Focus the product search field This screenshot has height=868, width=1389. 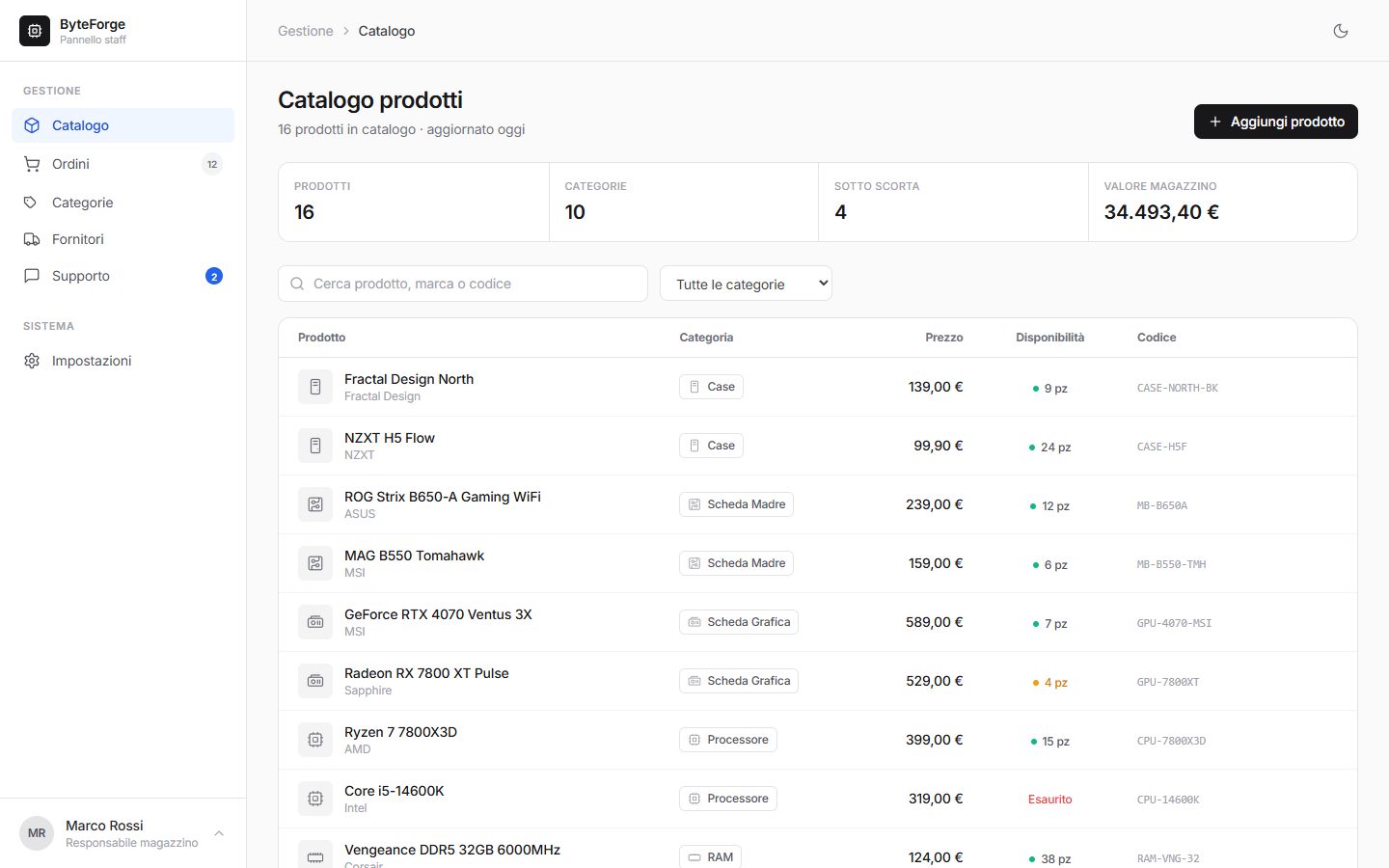click(x=463, y=284)
